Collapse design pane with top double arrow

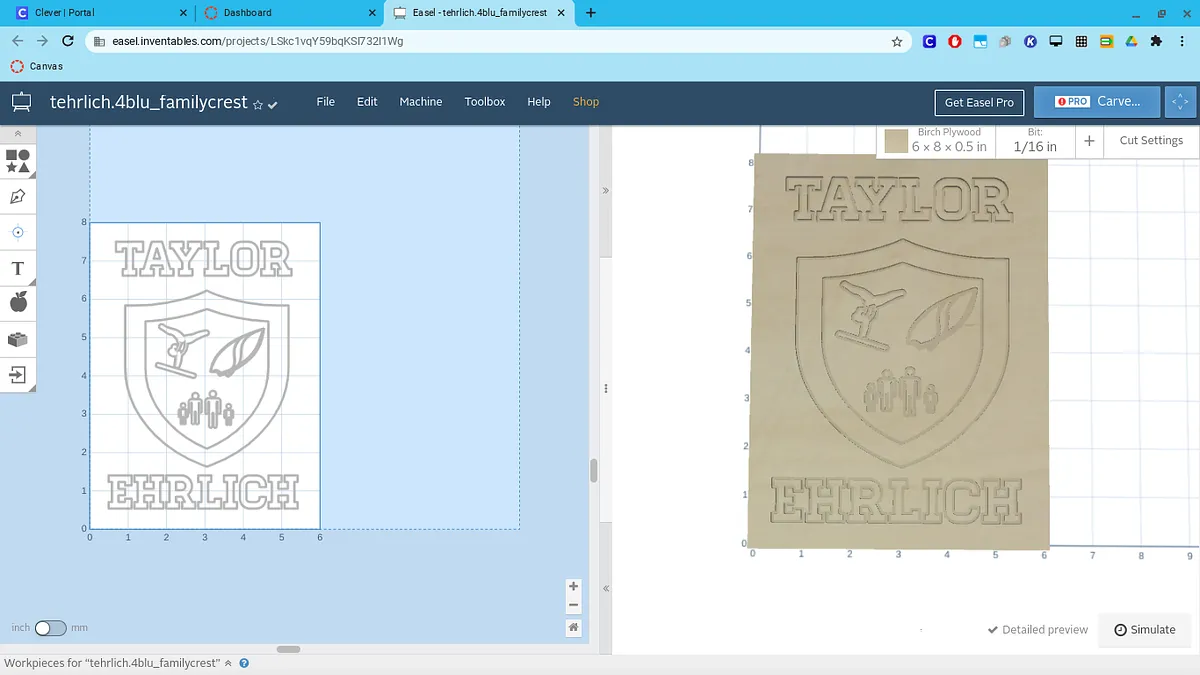pyautogui.click(x=605, y=190)
